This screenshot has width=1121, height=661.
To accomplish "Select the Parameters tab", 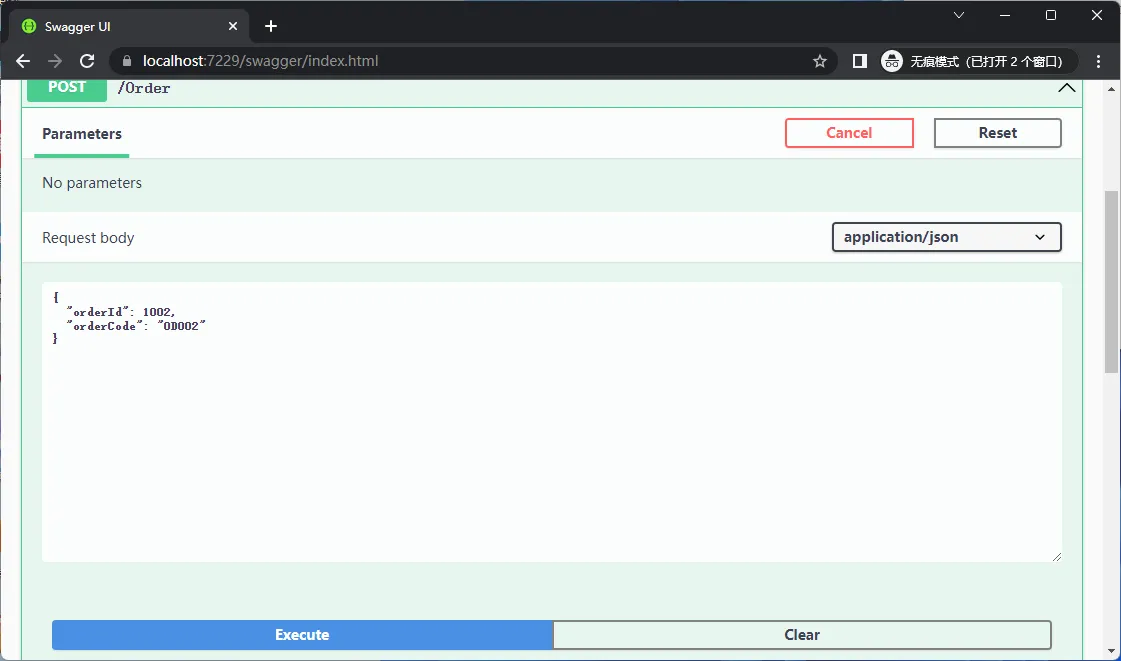I will pyautogui.click(x=82, y=134).
